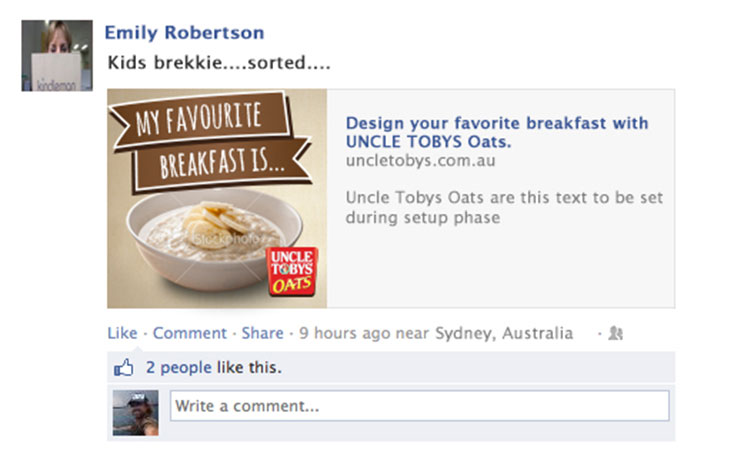Click the "Uncle Tobys Oats are this text" description
Viewport: 734px width, 460px height.
tap(504, 207)
